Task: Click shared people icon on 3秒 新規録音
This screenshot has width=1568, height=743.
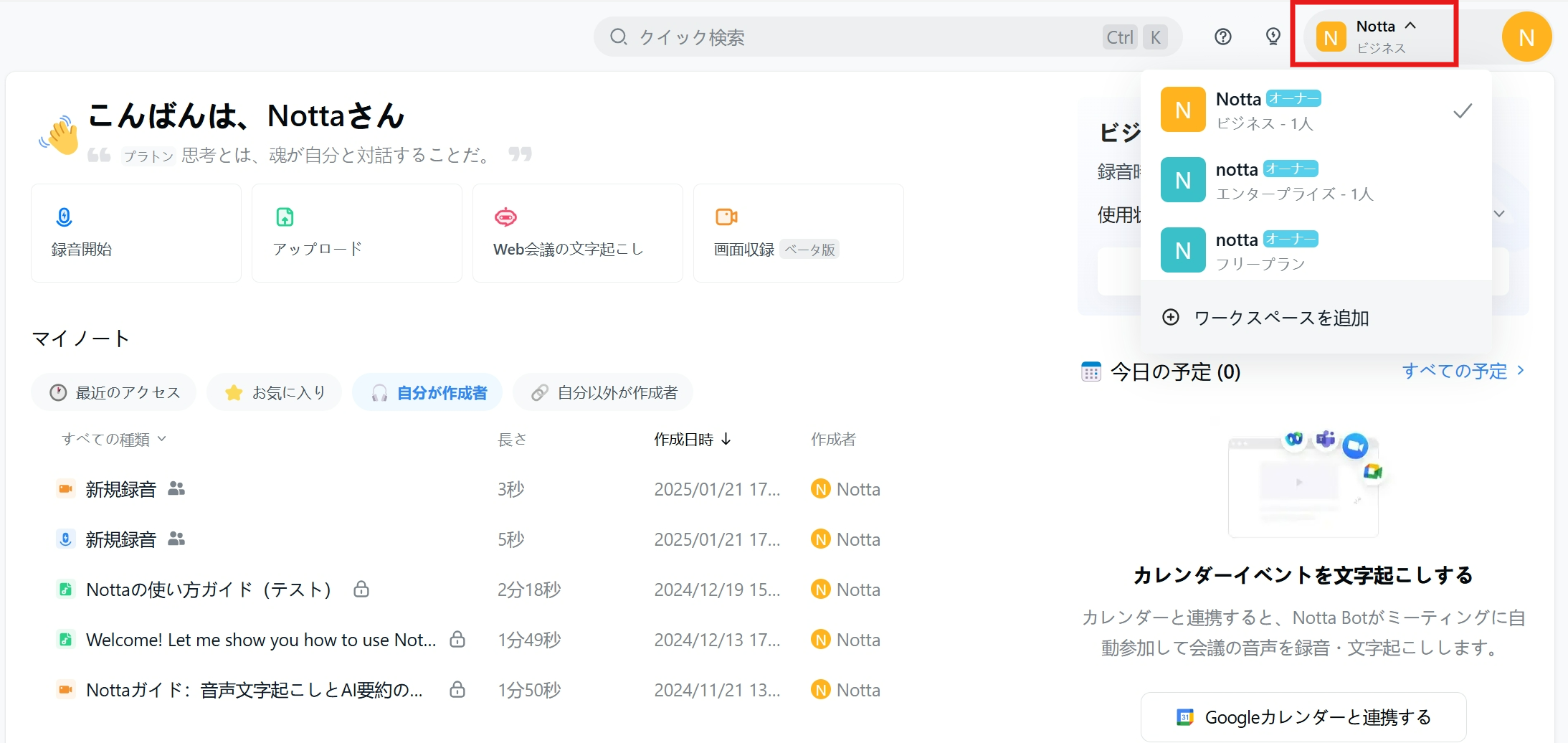Action: pos(176,488)
